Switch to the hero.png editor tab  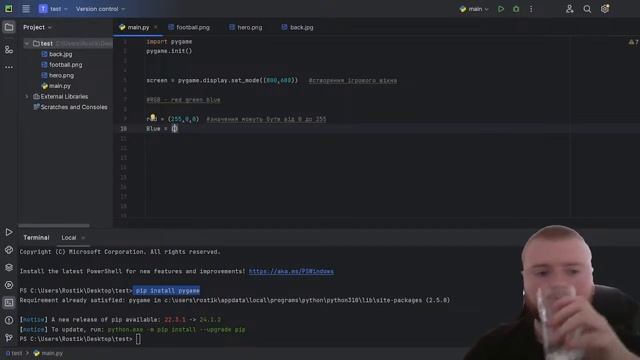click(246, 27)
